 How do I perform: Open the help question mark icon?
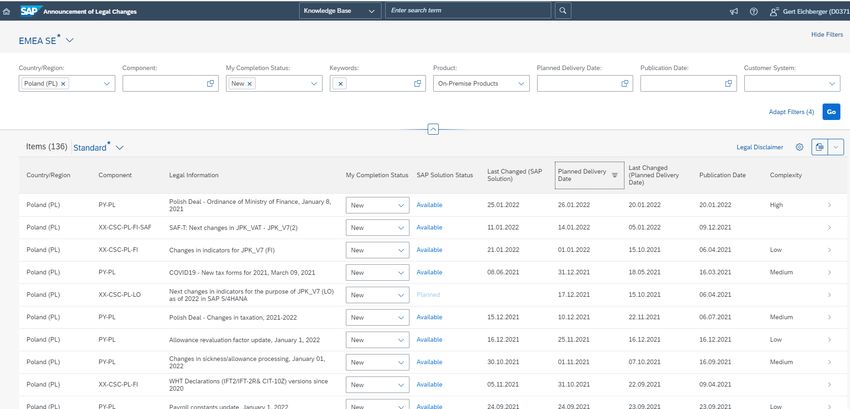pyautogui.click(x=754, y=11)
